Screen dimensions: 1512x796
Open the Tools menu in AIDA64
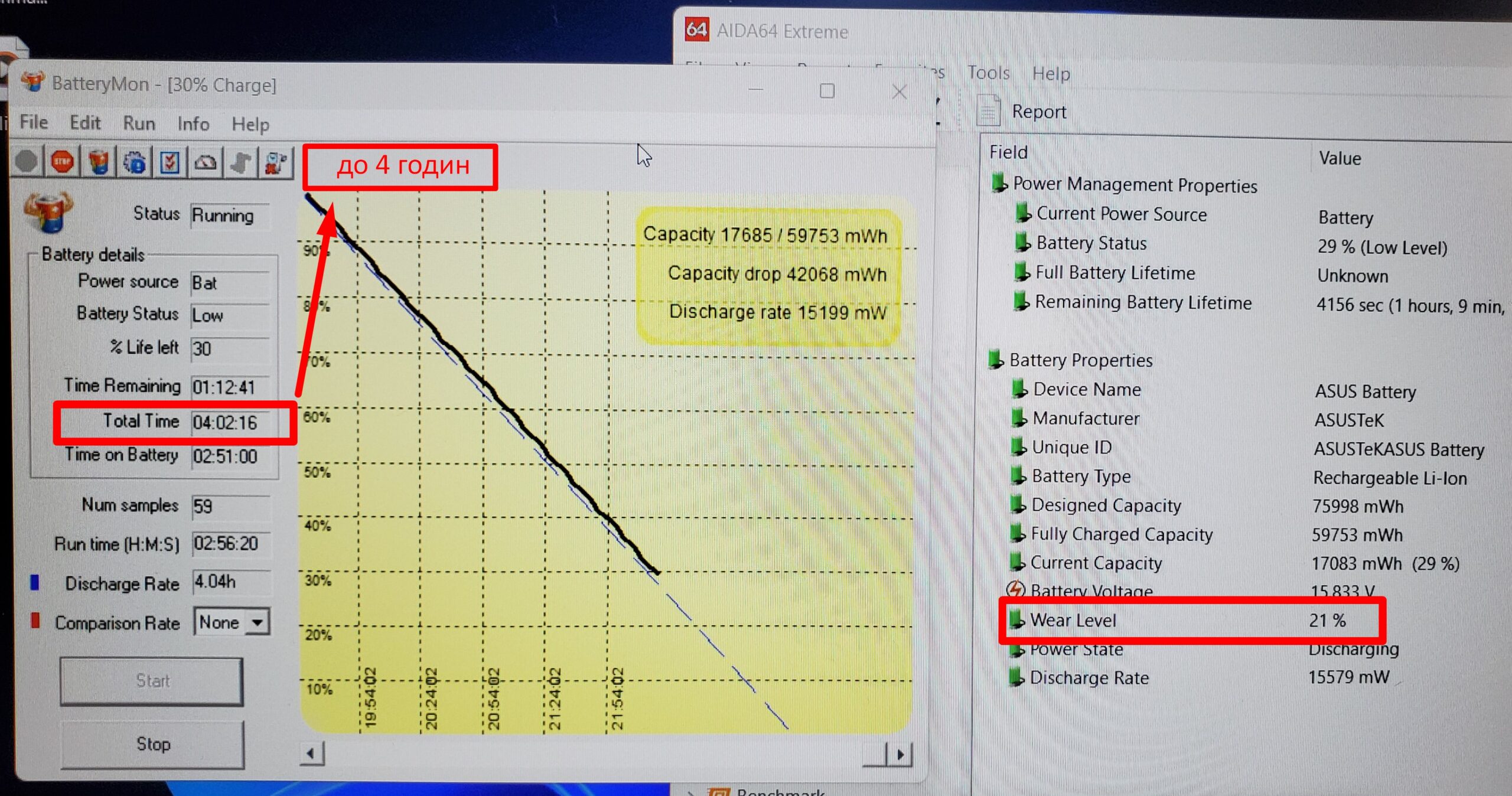tap(988, 73)
